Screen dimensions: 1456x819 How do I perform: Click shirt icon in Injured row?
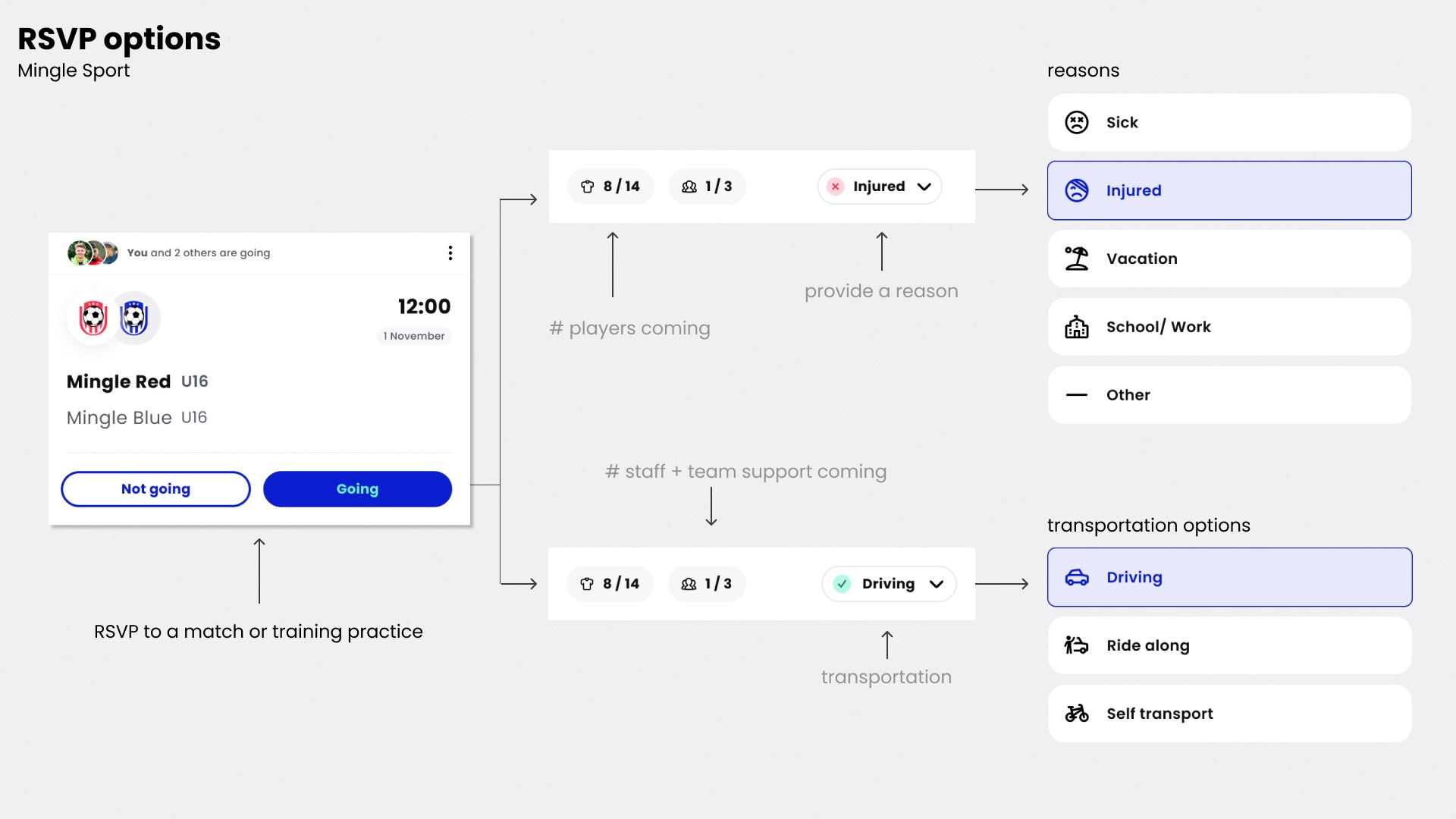coord(588,187)
